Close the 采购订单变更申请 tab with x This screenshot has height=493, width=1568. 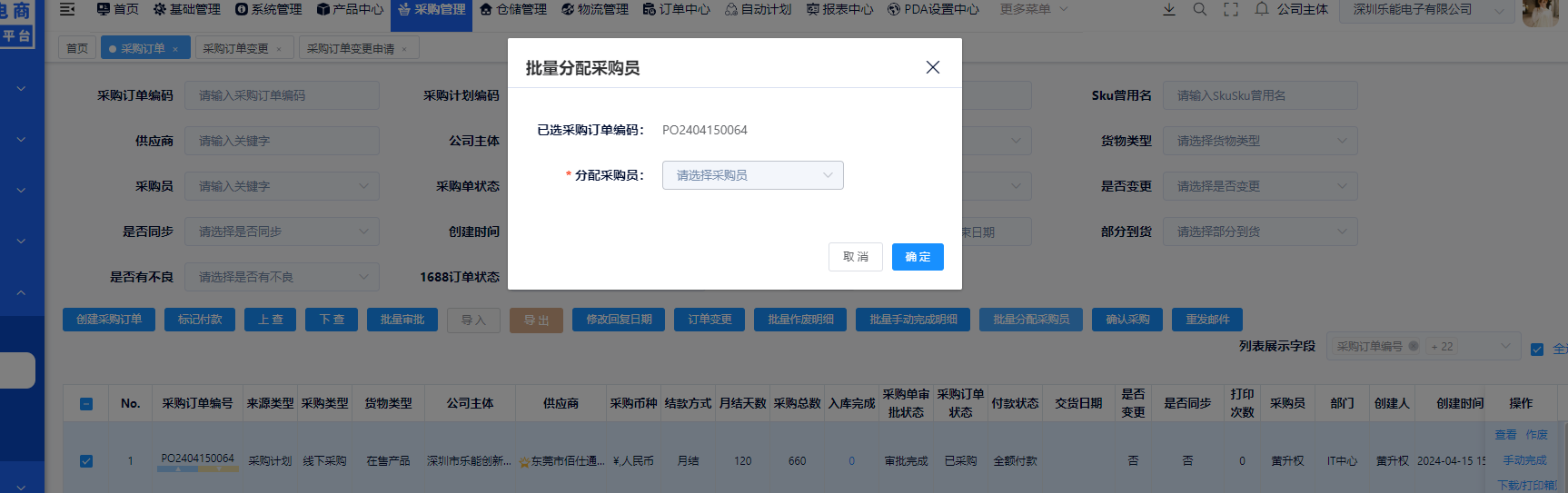click(x=404, y=49)
